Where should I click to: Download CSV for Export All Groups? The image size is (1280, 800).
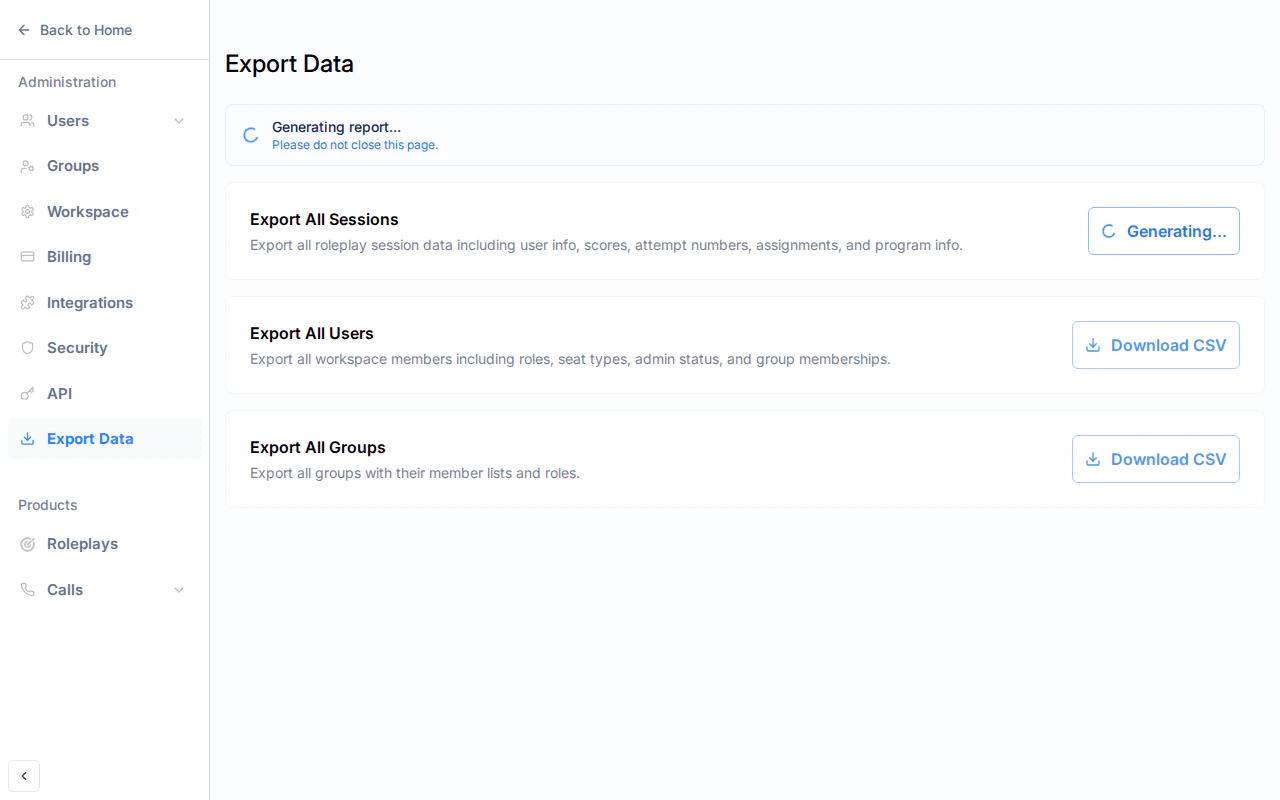coord(1155,459)
